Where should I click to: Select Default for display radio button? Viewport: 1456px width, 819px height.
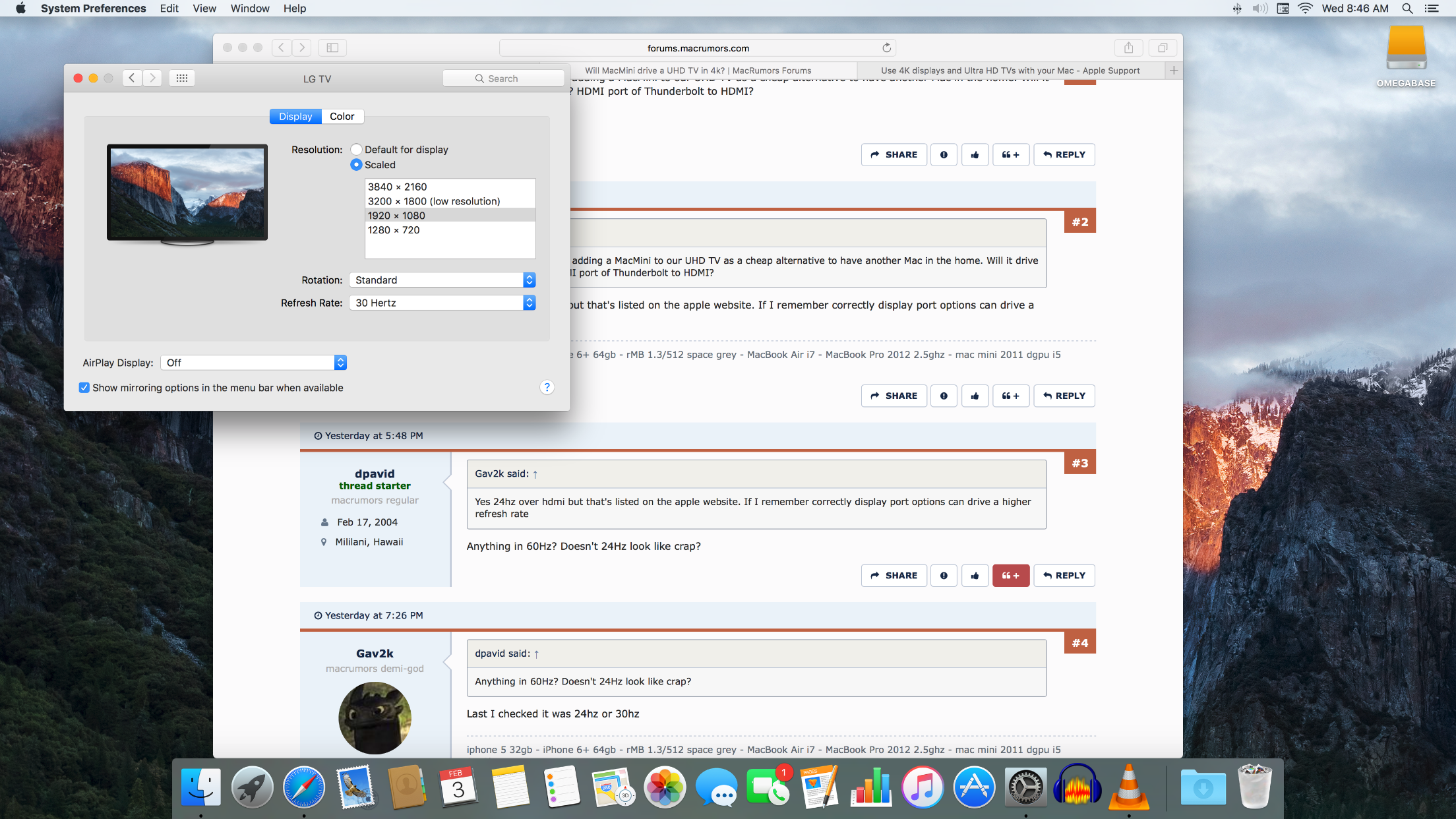356,150
